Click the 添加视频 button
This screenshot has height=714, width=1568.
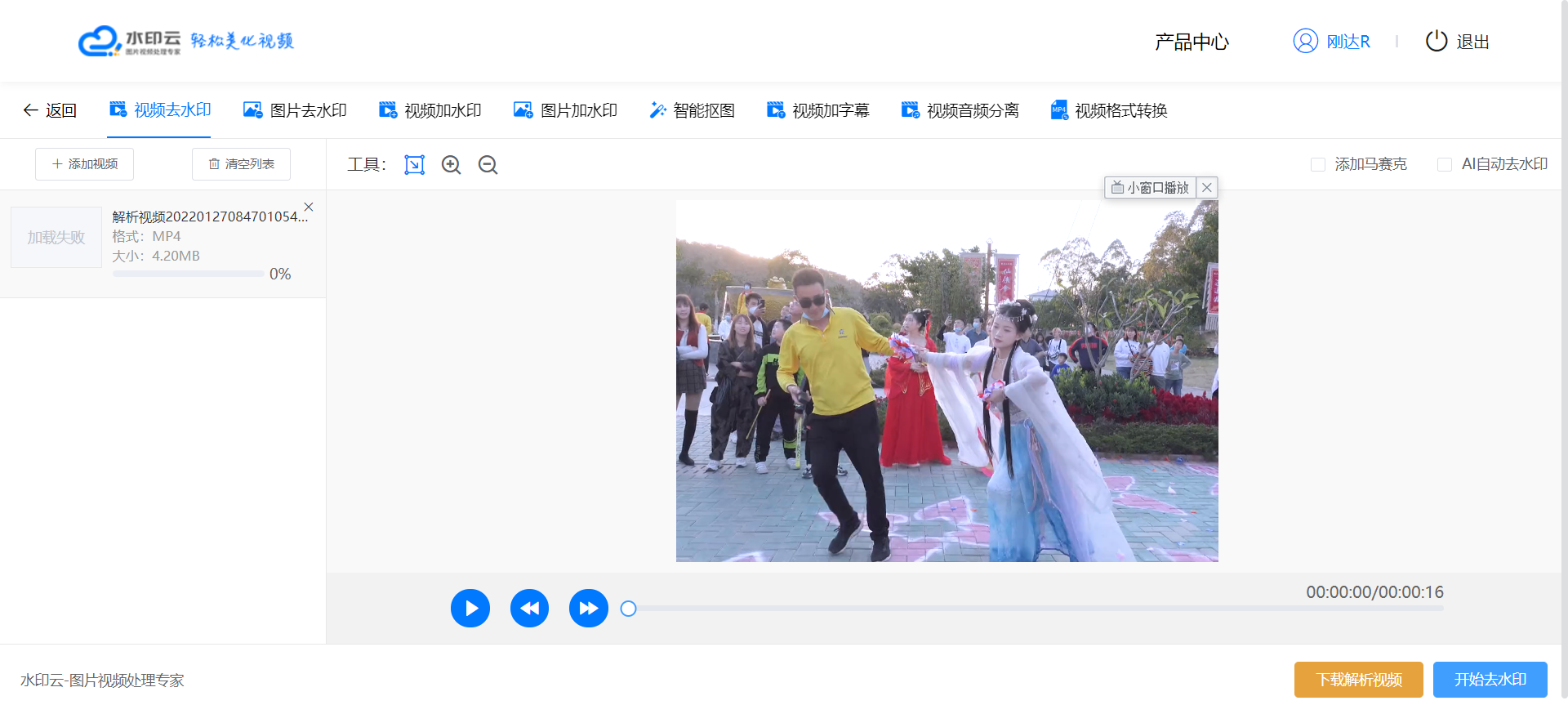[84, 164]
